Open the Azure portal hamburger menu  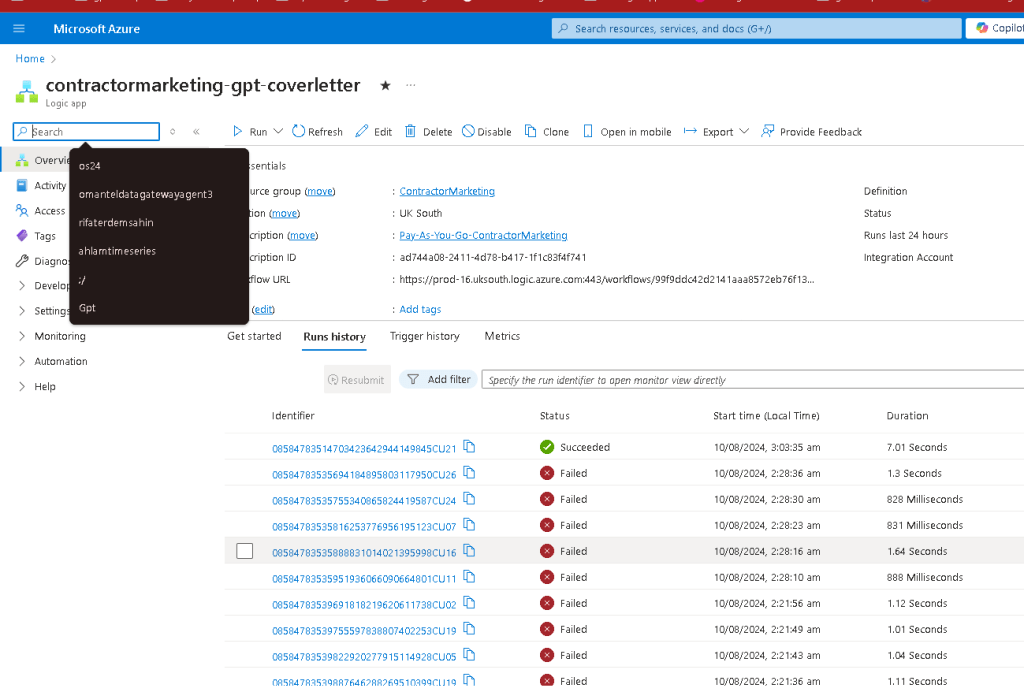[x=19, y=28]
